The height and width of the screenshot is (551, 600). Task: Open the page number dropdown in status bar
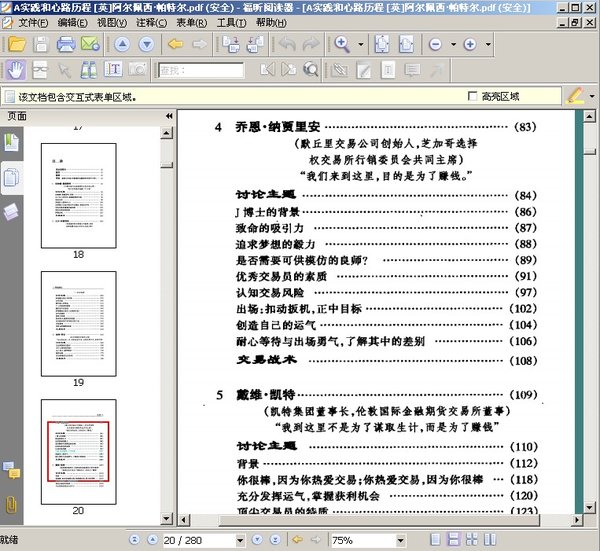coord(240,541)
